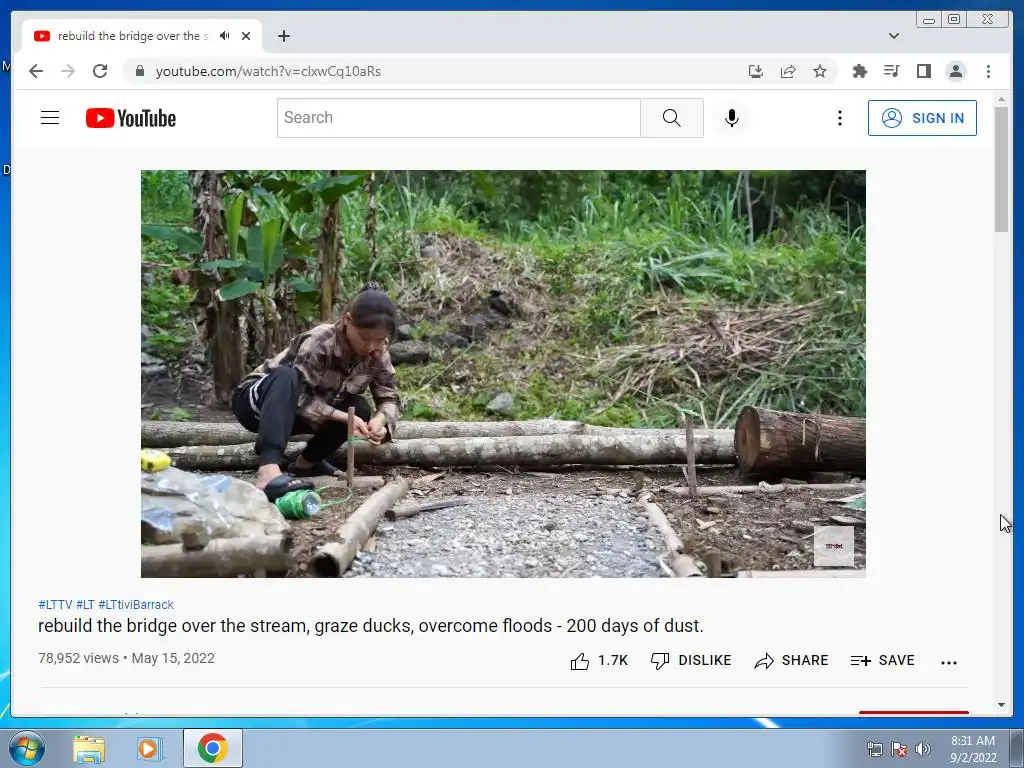Image resolution: width=1024 pixels, height=768 pixels.
Task: Open File Explorer from the taskbar
Action: 89,749
